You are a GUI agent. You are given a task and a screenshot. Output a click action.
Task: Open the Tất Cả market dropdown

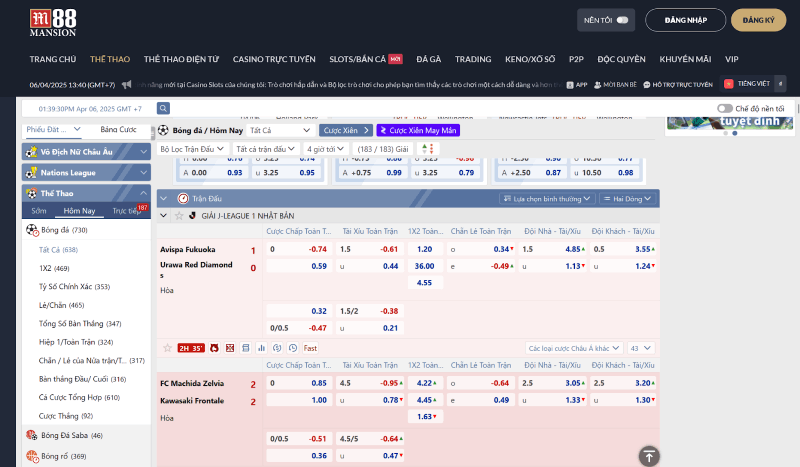point(280,130)
